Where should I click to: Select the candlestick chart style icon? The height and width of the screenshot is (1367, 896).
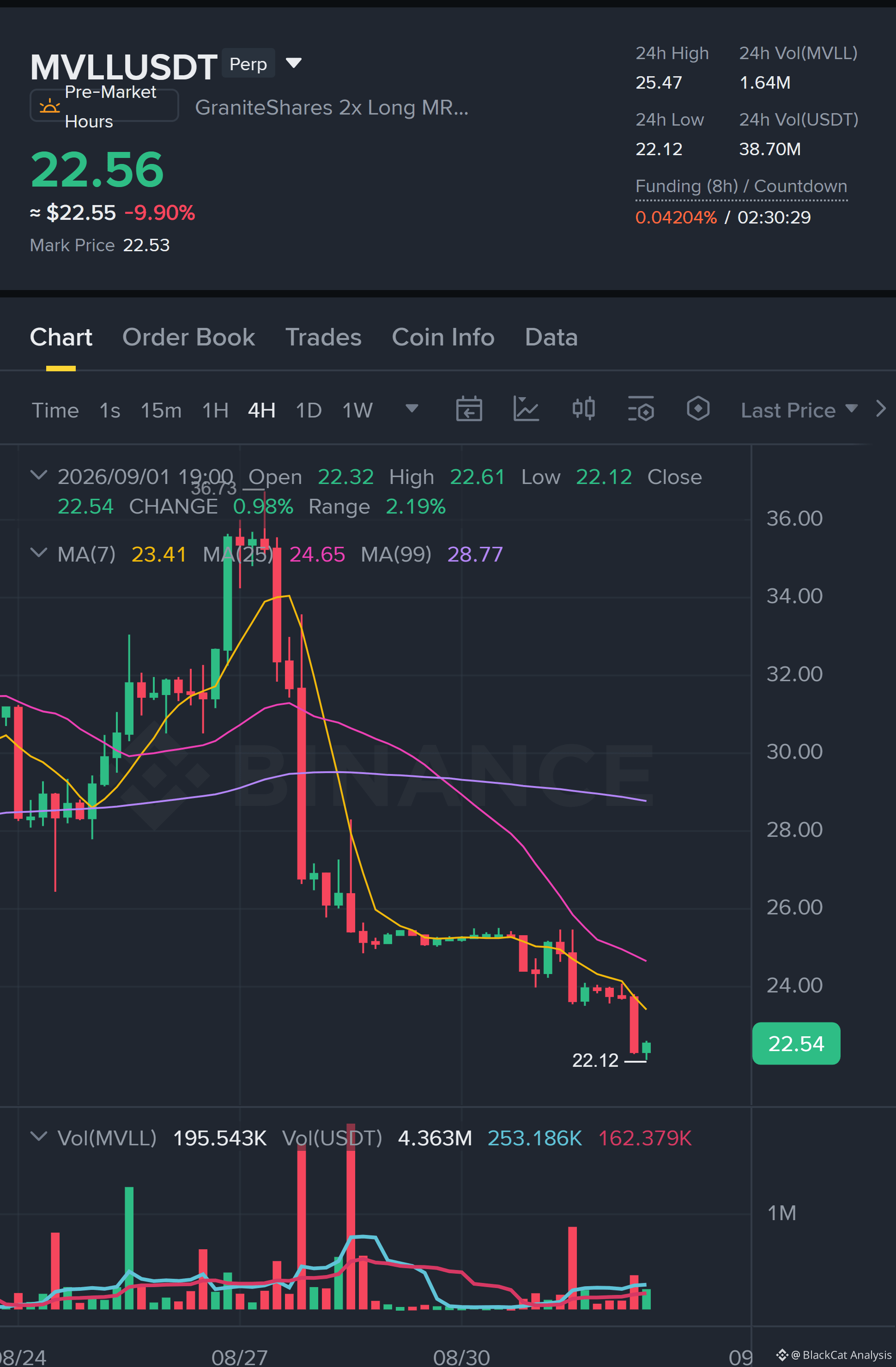(x=583, y=409)
